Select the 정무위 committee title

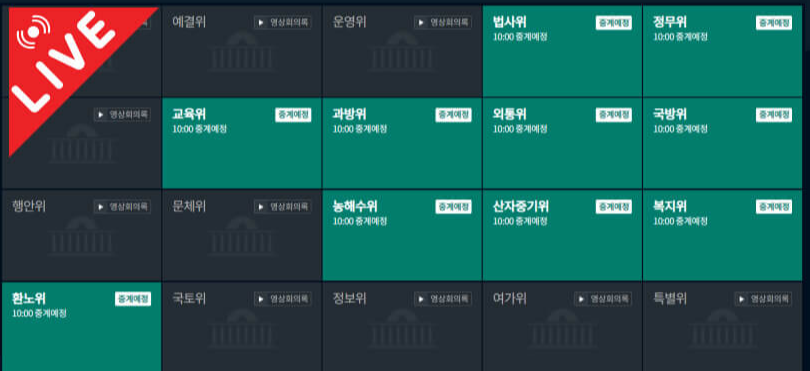(x=669, y=22)
